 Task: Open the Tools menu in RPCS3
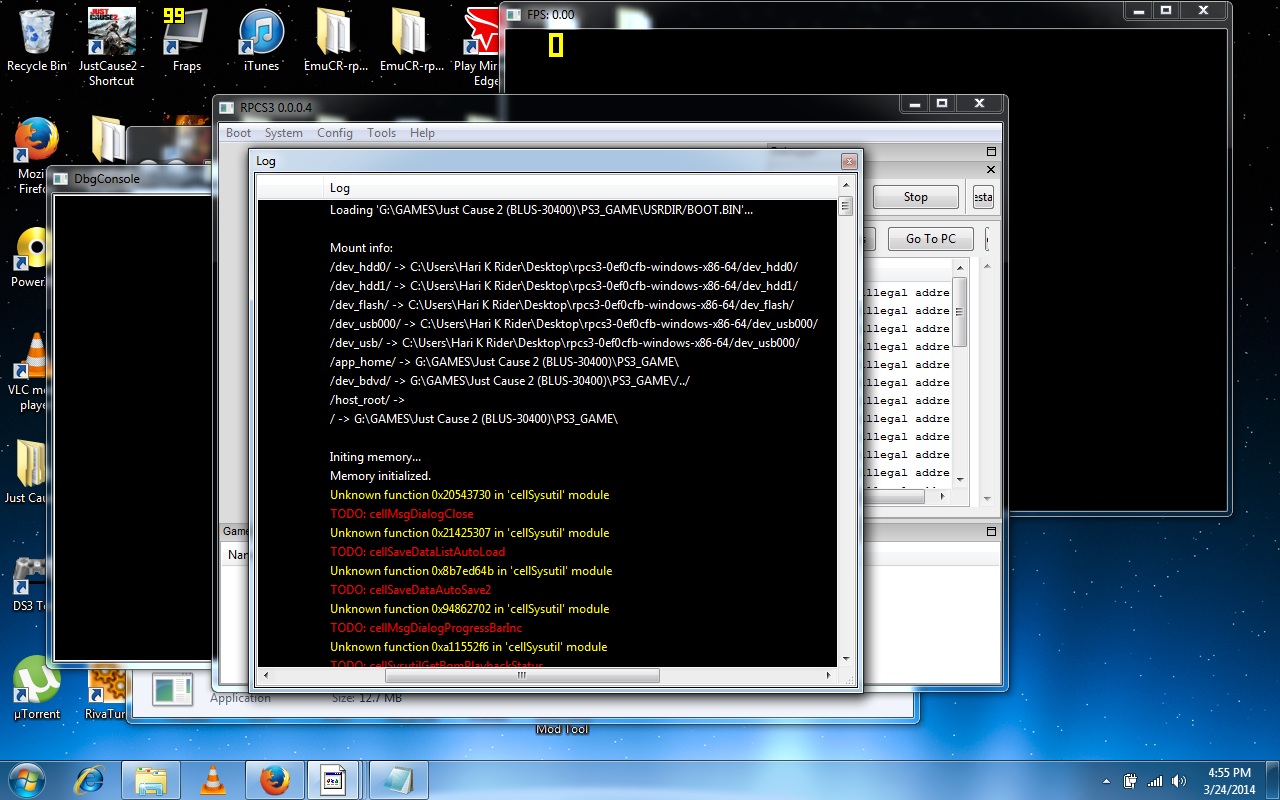click(381, 133)
